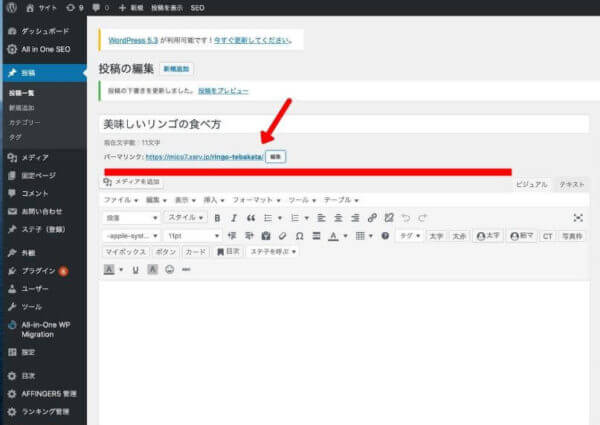Open the テーブル editor menu
This screenshot has height=425, width=600.
point(341,200)
